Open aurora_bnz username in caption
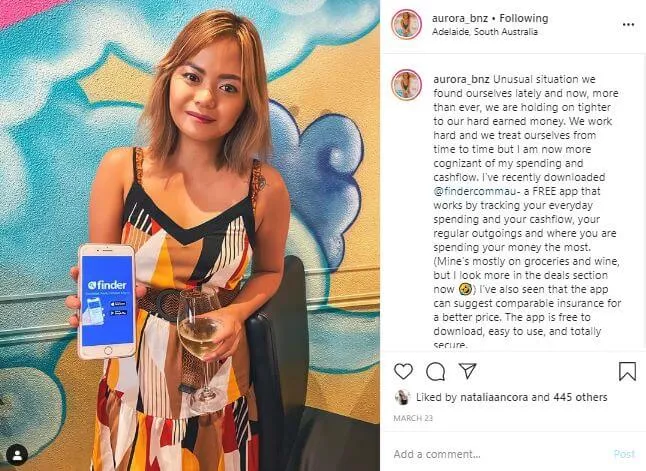Viewport: 646px width, 471px height. pos(461,79)
